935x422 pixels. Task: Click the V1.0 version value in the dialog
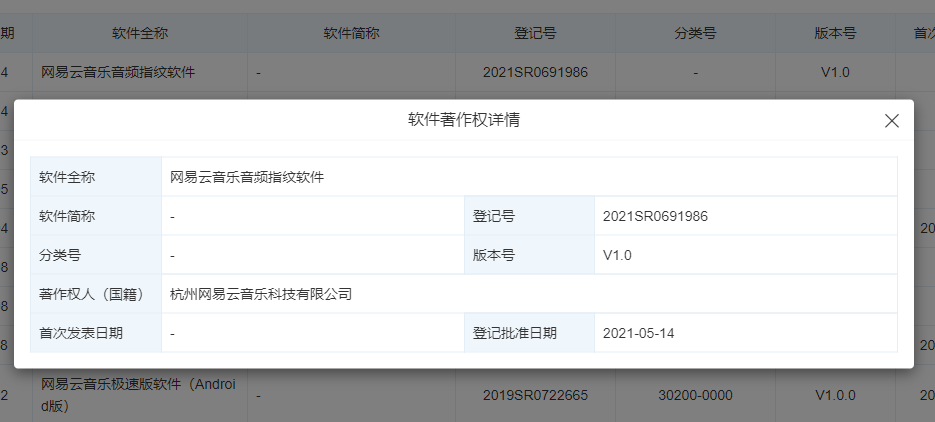(x=617, y=255)
